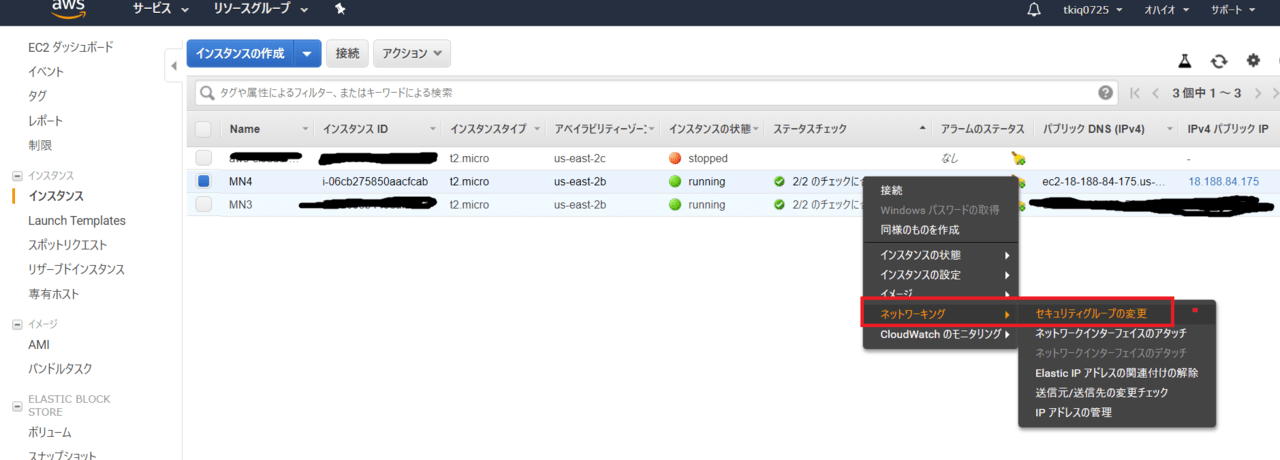The height and width of the screenshot is (460, 1280).
Task: Open the オハイオ region dropdown
Action: [1165, 10]
